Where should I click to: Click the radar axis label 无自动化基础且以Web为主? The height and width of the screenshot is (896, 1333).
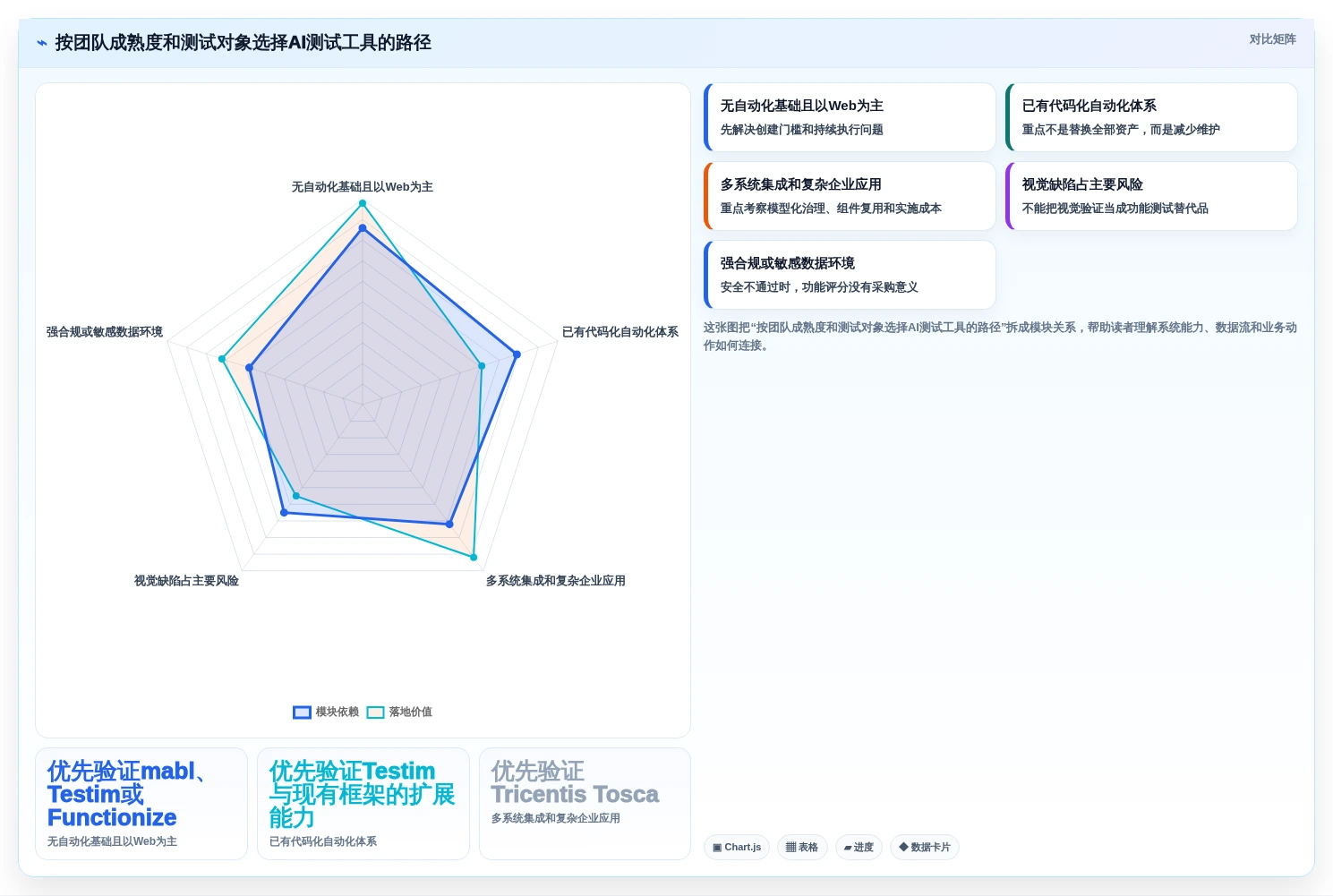coord(363,187)
